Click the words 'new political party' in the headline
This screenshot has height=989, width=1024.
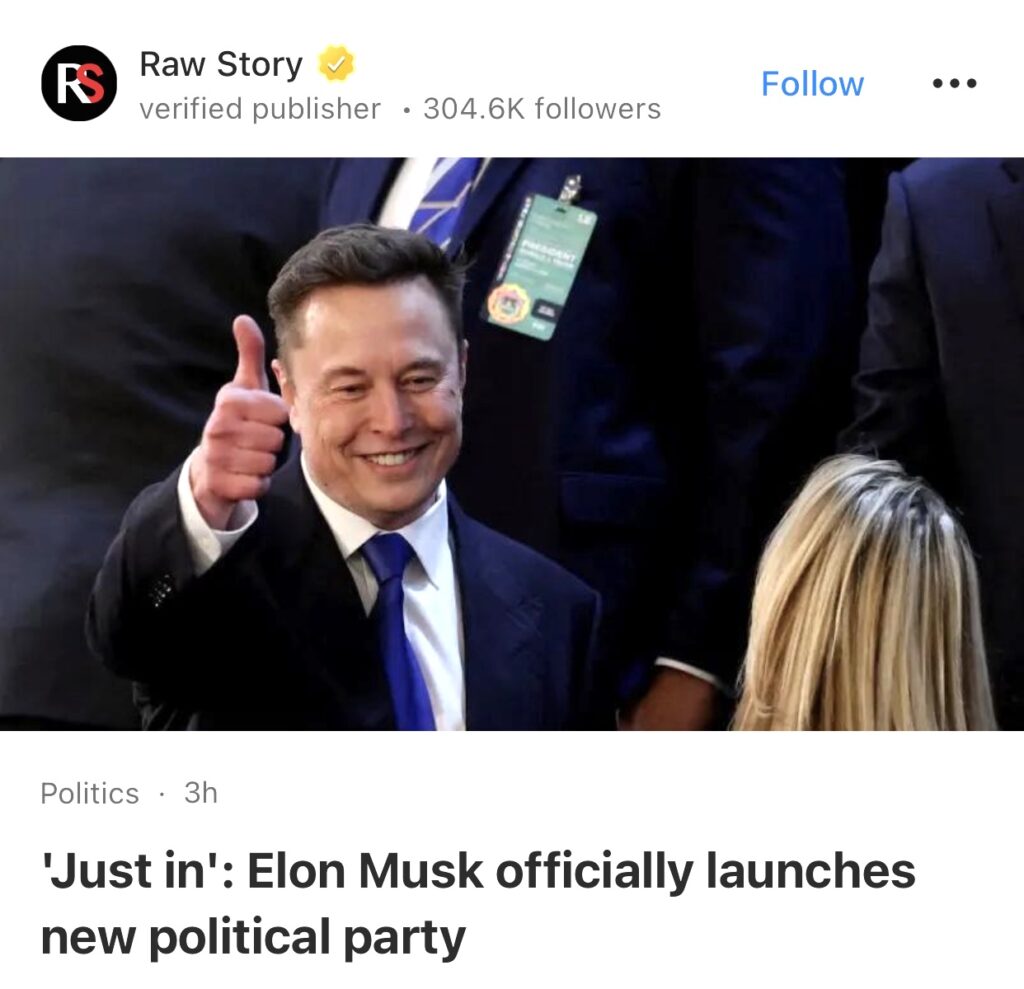point(253,936)
